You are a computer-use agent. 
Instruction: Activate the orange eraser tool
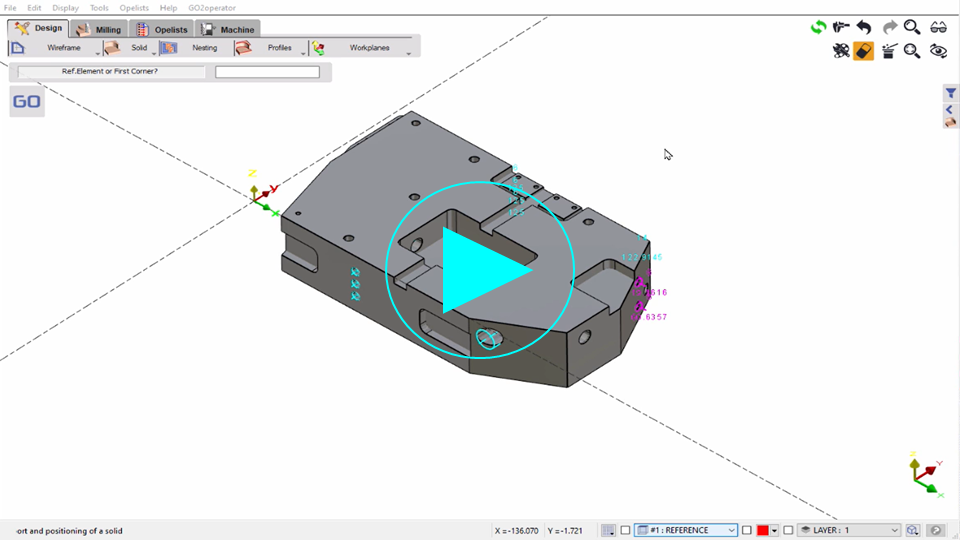coord(864,51)
